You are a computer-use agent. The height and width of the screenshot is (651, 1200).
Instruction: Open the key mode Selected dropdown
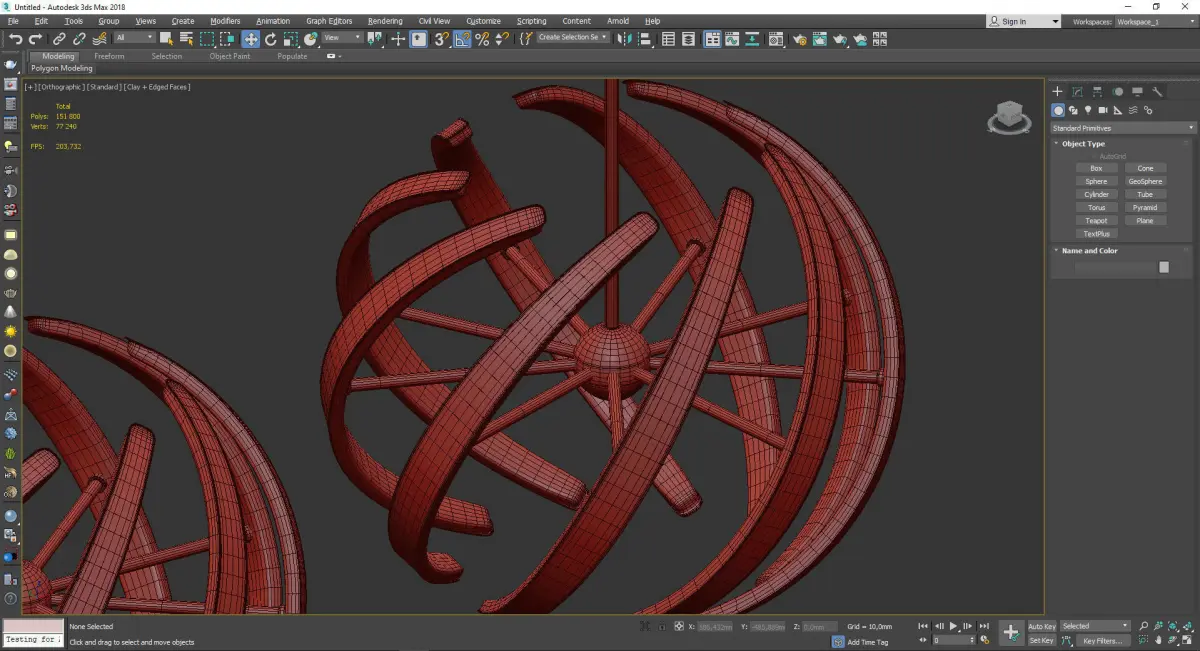pyautogui.click(x=1095, y=626)
